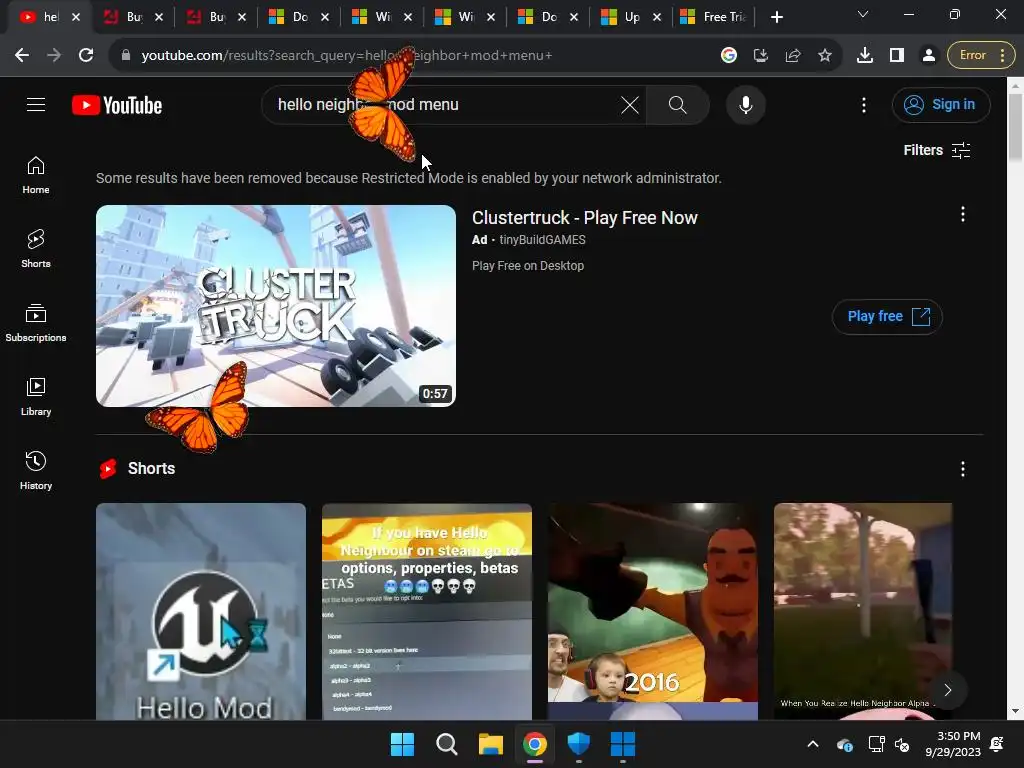Click the Google icon in address bar

[729, 56]
